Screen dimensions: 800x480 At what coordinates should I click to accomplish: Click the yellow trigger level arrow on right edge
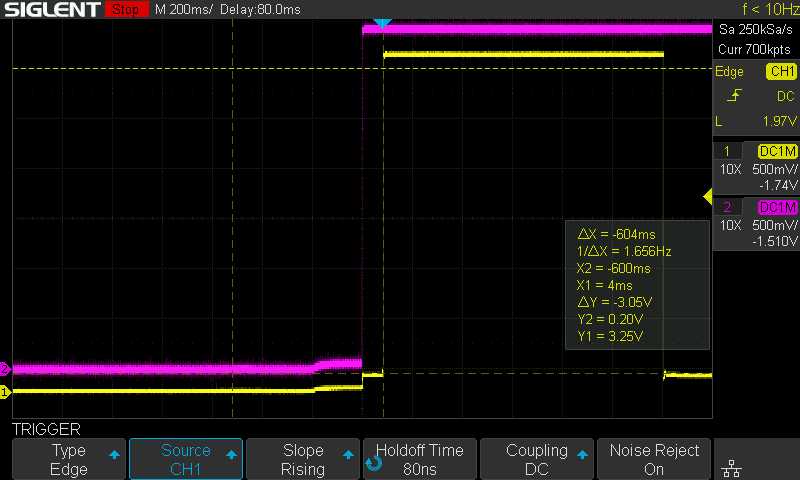(x=708, y=196)
